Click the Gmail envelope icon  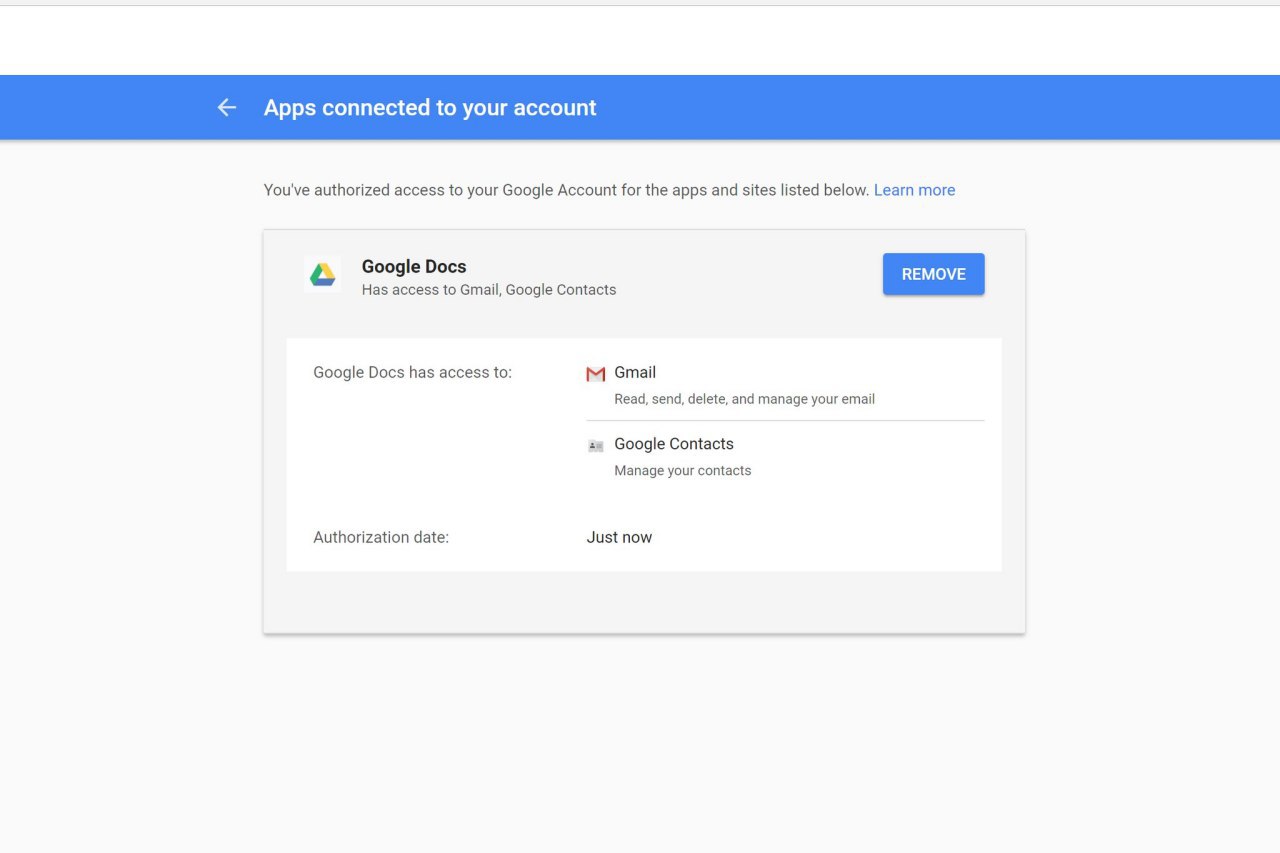(596, 374)
